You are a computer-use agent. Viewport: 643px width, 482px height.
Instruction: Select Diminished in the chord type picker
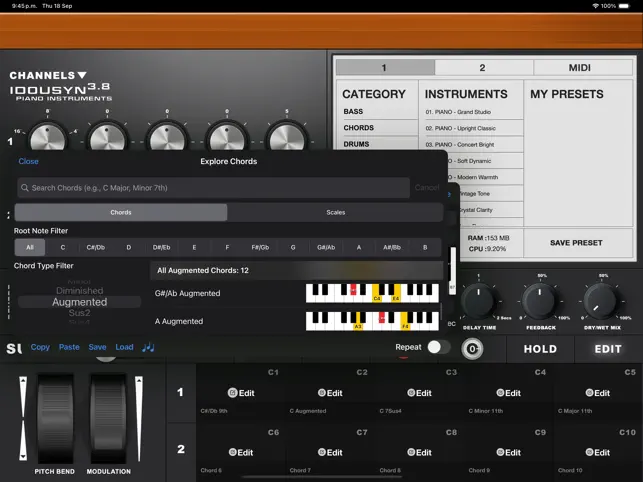pos(80,290)
